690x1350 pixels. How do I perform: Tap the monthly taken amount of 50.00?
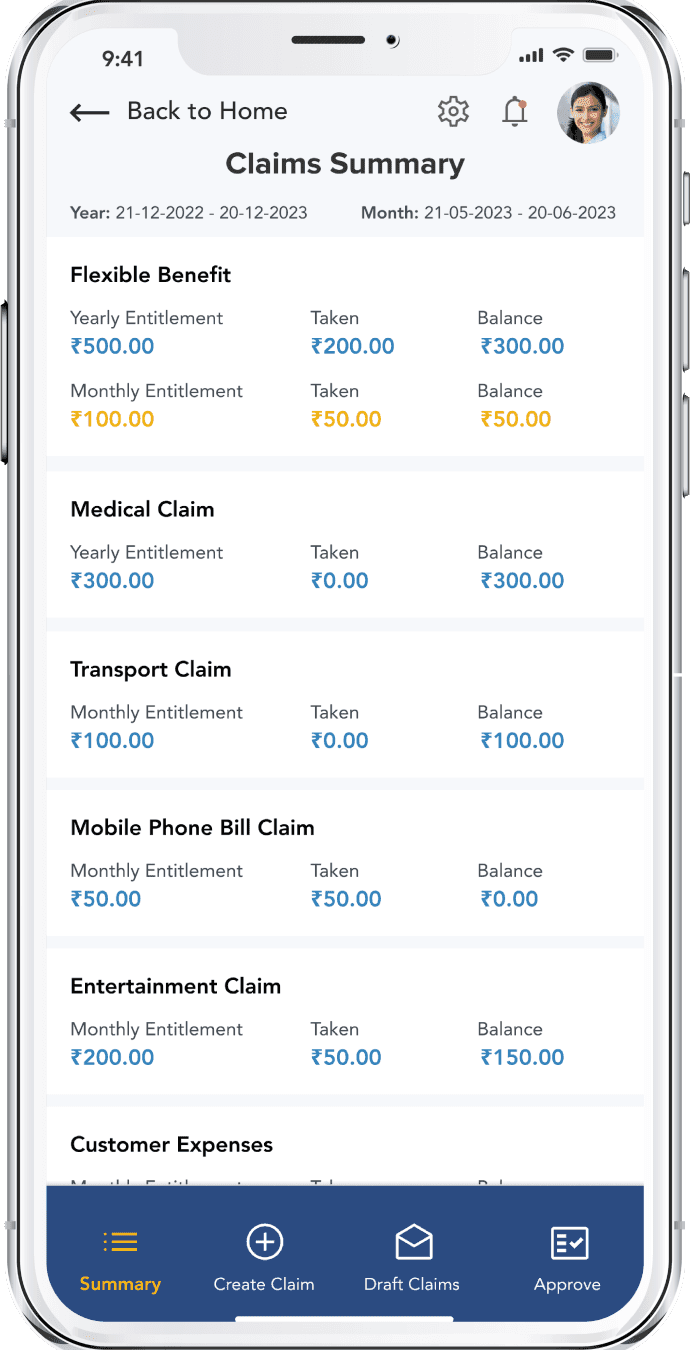[x=346, y=419]
